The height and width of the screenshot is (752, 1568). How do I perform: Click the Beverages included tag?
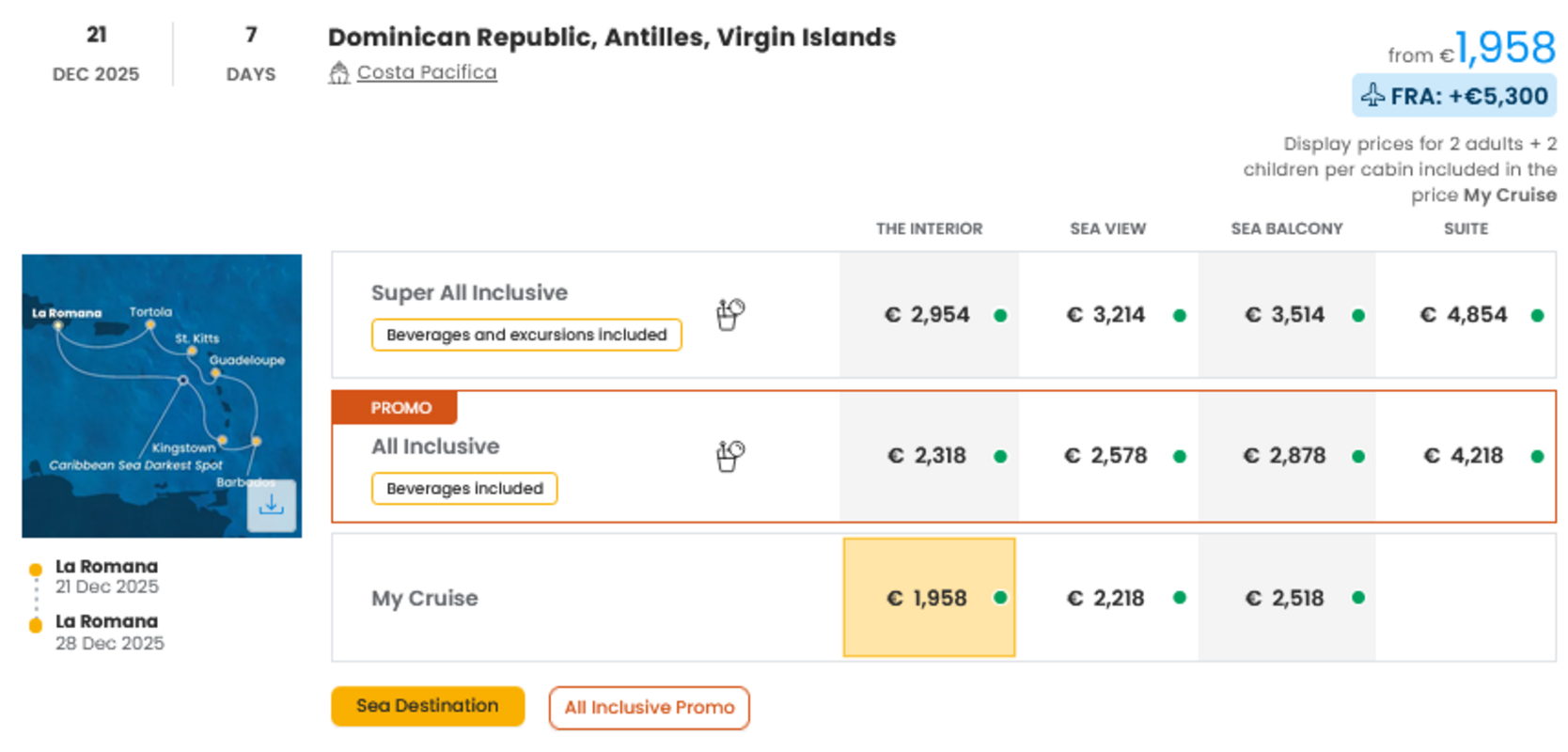(x=464, y=489)
